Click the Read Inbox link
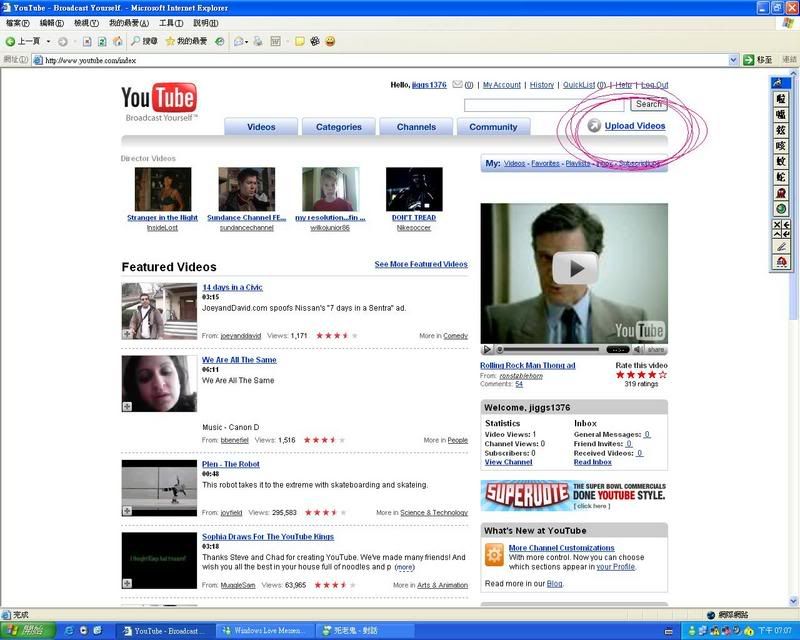The height and width of the screenshot is (640, 800). (x=592, y=462)
